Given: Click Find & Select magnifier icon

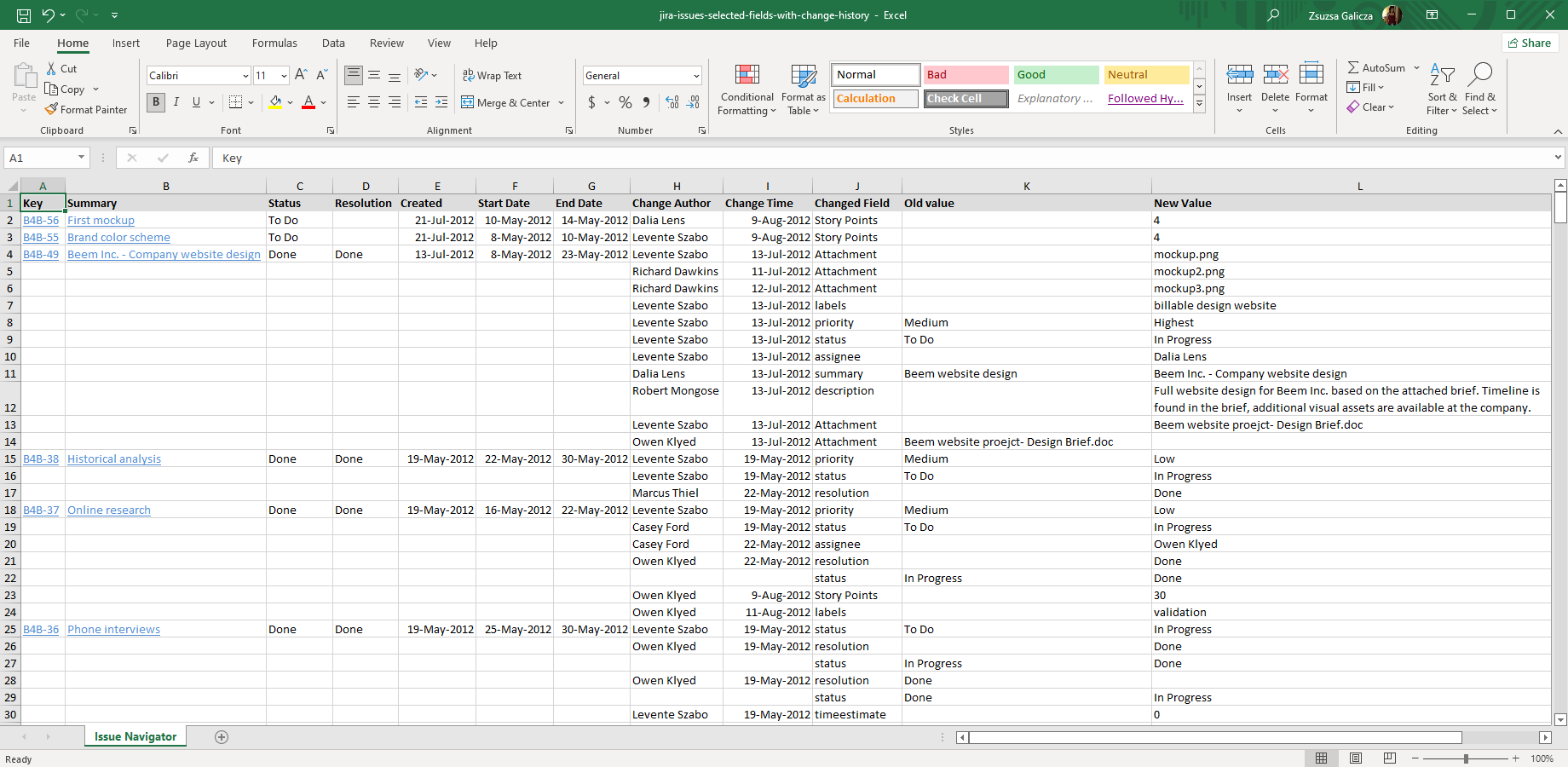Looking at the screenshot, I should [x=1480, y=75].
